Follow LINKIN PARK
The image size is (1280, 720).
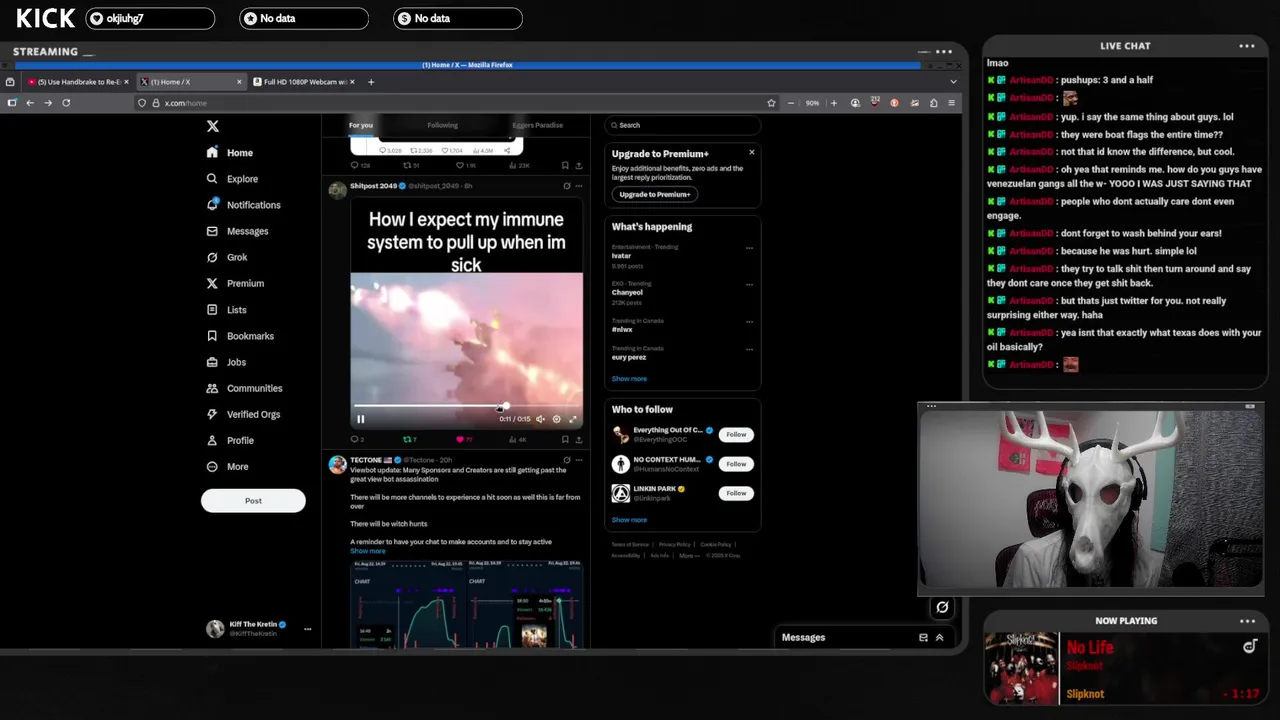(736, 493)
